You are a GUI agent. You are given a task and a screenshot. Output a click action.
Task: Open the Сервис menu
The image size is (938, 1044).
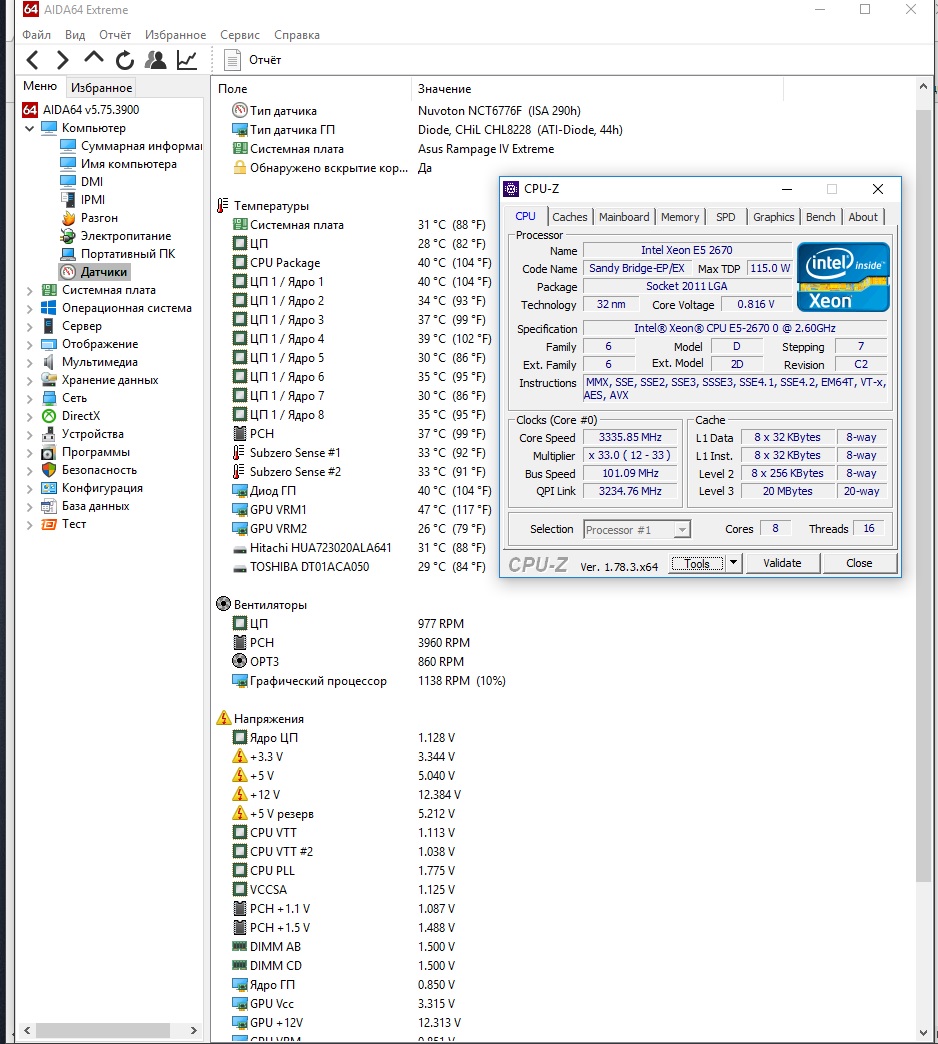(240, 35)
